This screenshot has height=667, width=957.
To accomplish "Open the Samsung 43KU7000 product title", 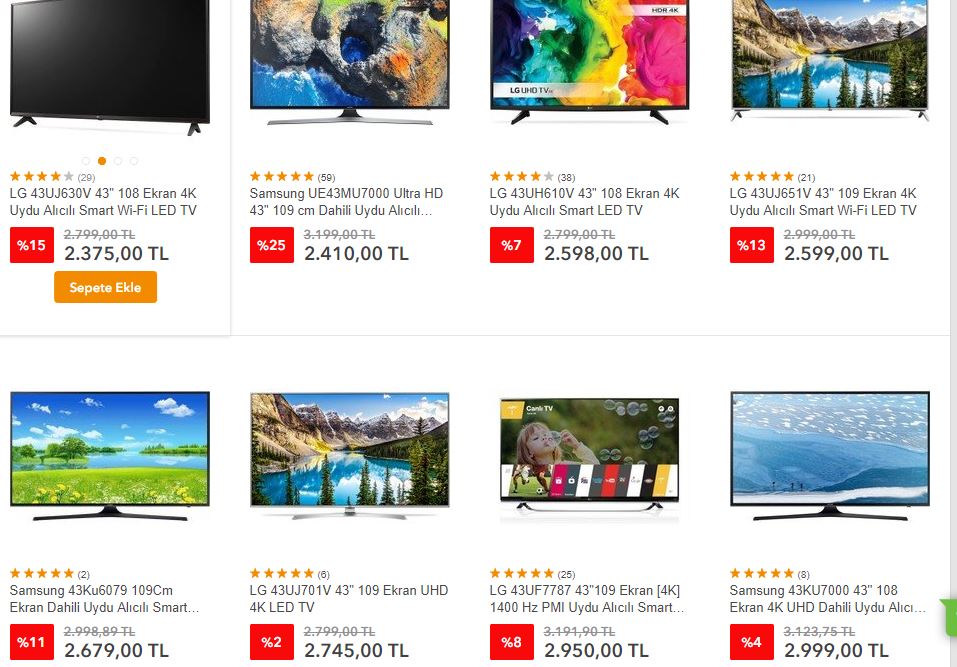I will (x=828, y=599).
